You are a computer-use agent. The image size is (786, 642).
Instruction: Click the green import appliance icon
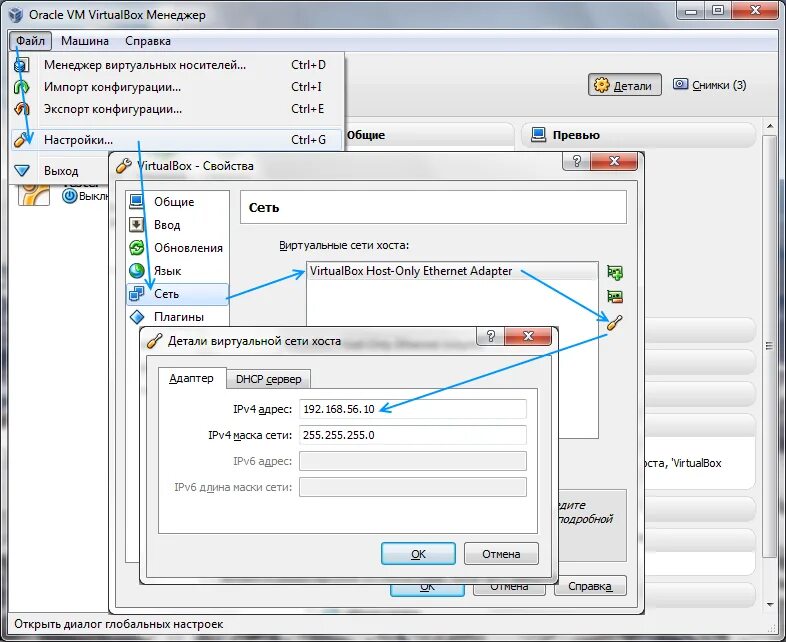[x=22, y=87]
